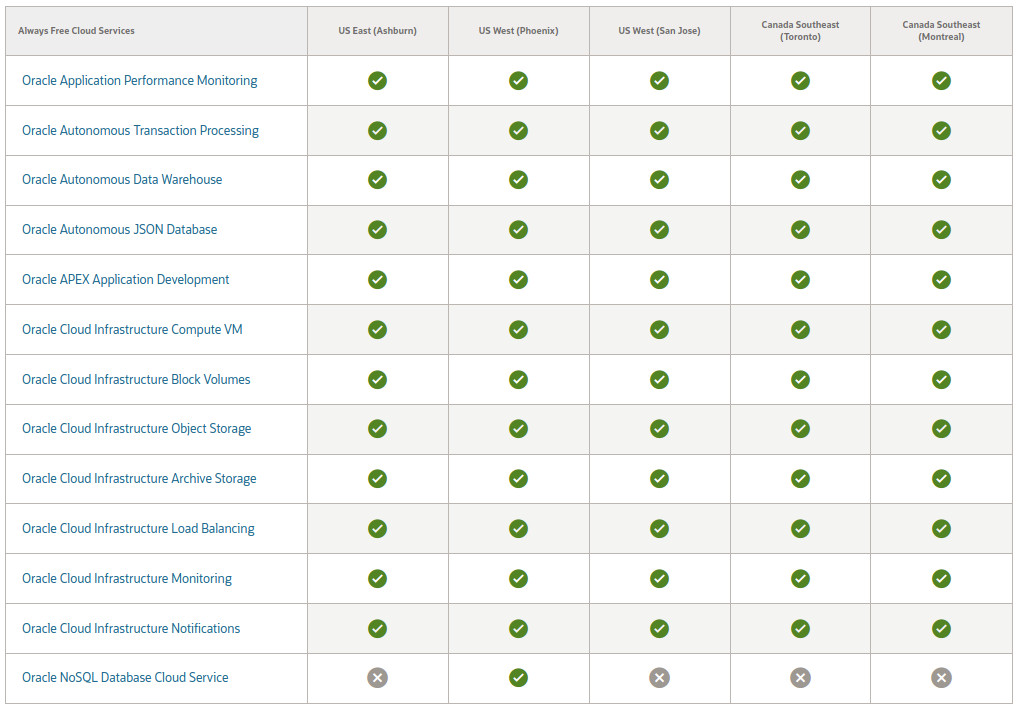Open Oracle APEX Application Development link
Screen dimensions: 1020x711
point(126,280)
